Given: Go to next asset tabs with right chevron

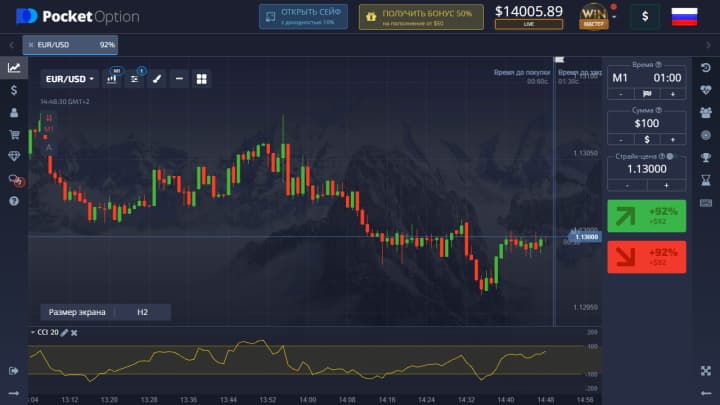Looking at the screenshot, I should (708, 45).
